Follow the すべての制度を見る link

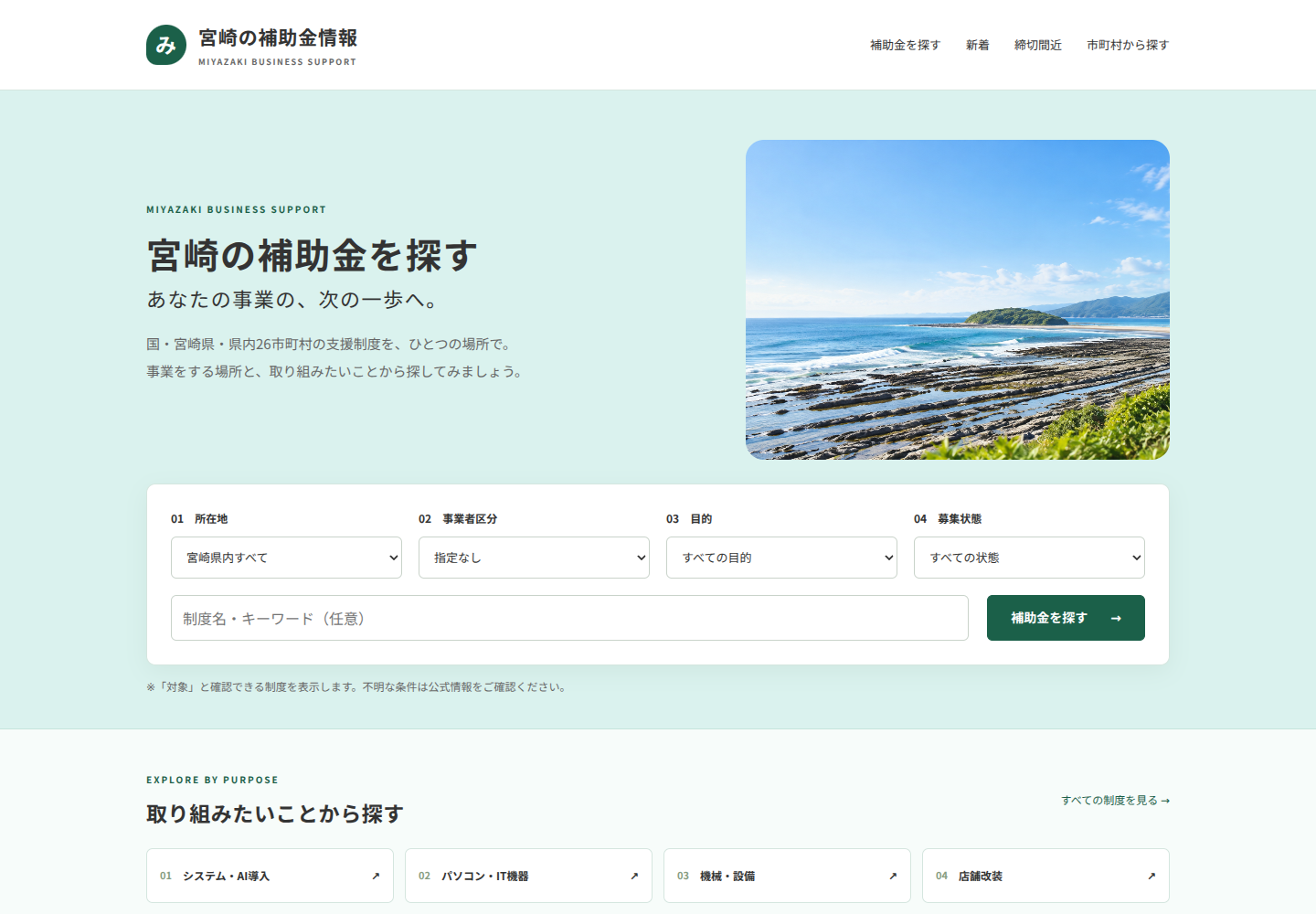1115,800
